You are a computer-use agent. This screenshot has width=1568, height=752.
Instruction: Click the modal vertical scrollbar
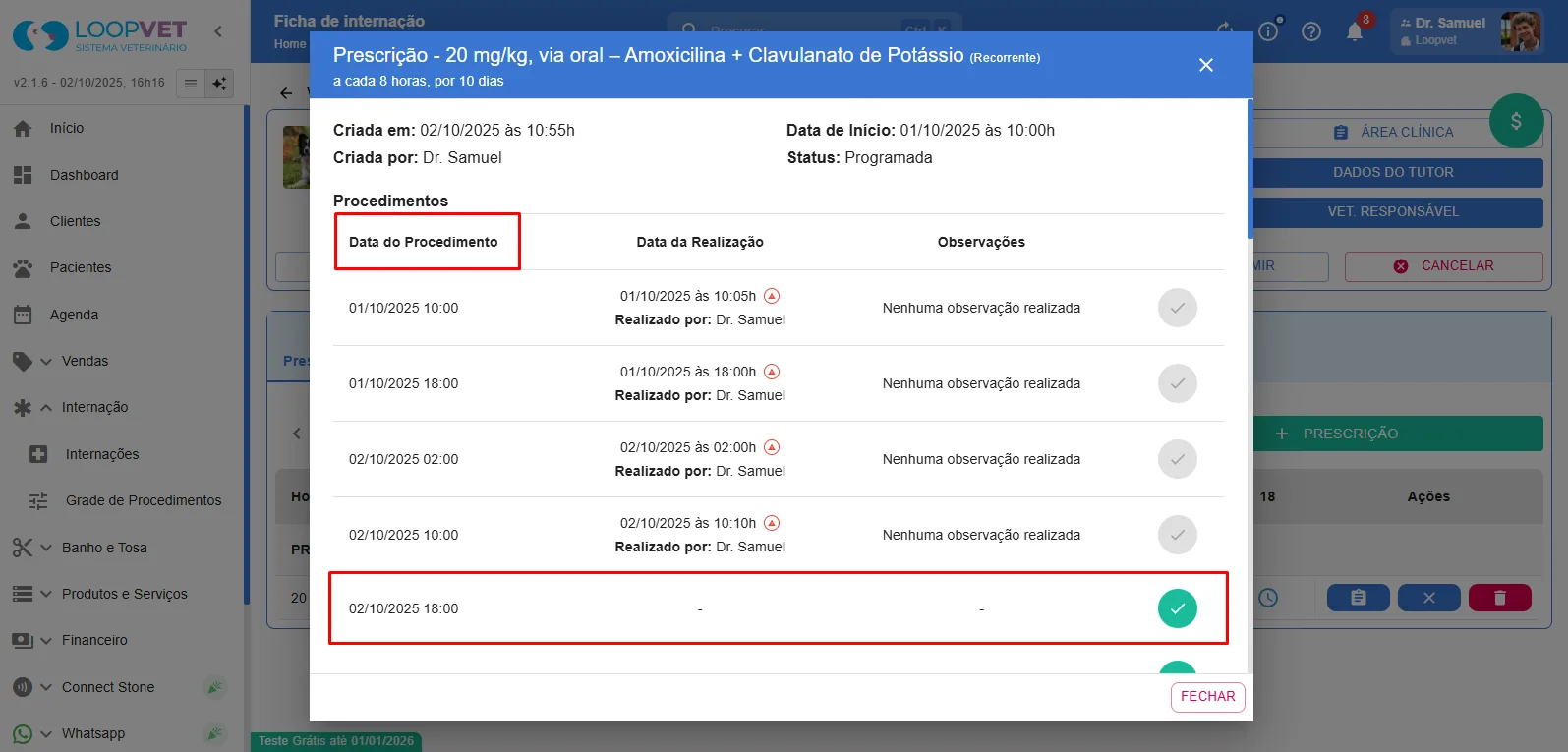click(1249, 168)
